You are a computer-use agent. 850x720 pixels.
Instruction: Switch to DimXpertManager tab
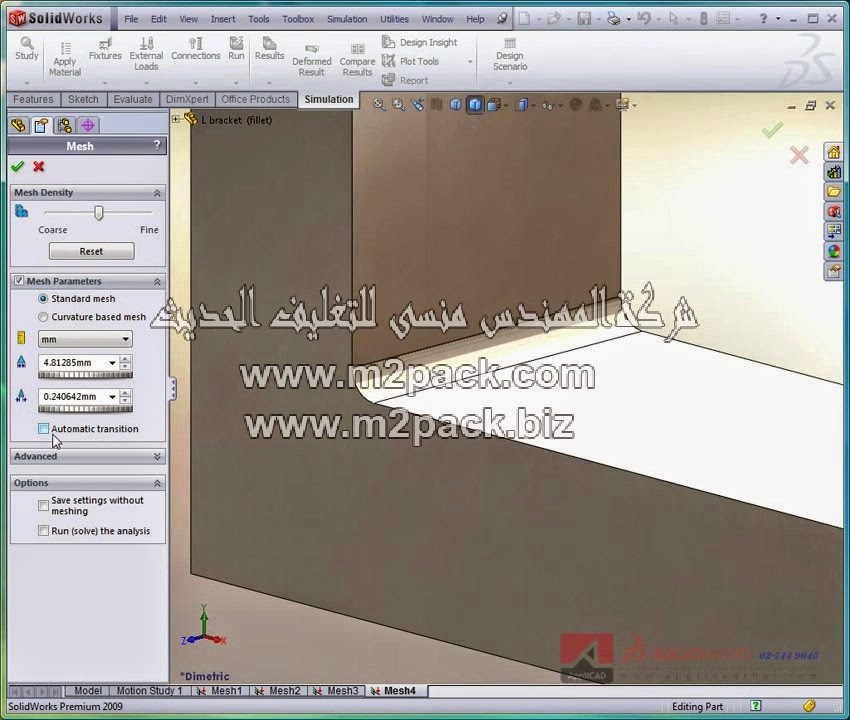click(x=88, y=126)
